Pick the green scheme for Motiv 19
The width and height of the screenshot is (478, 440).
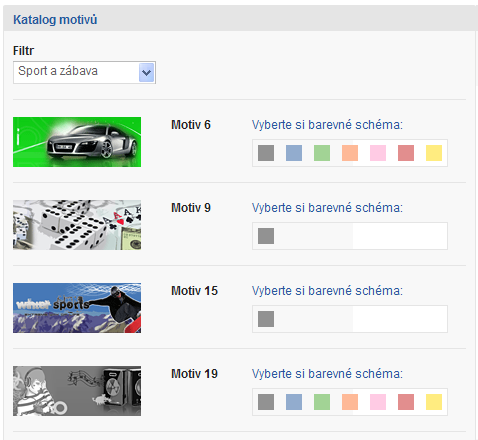click(x=322, y=402)
